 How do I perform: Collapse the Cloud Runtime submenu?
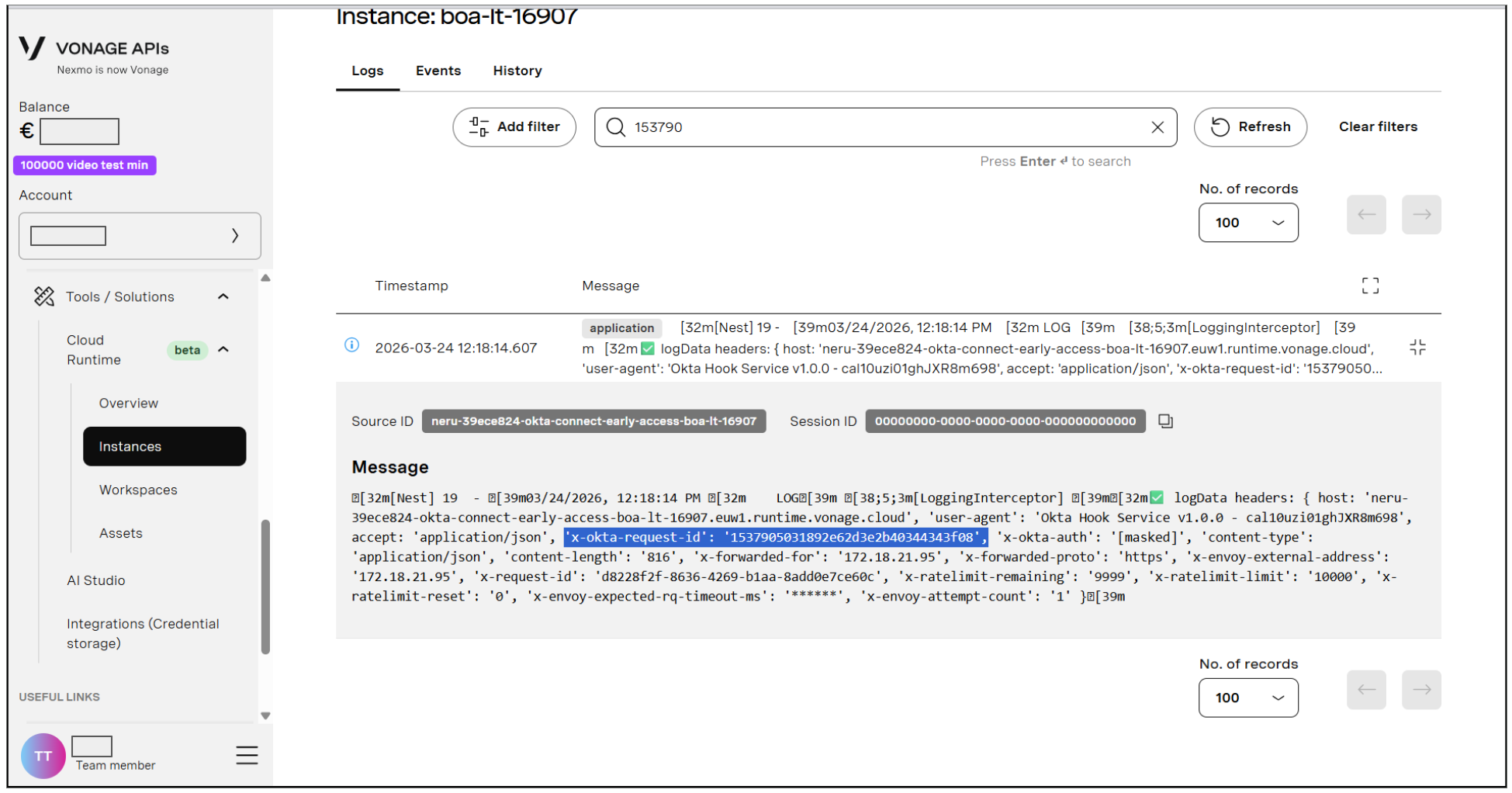[223, 349]
